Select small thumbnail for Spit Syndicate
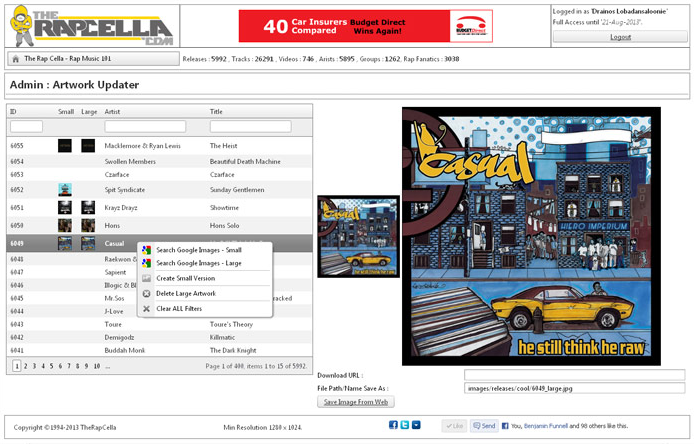694x444 pixels. pyautogui.click(x=65, y=190)
